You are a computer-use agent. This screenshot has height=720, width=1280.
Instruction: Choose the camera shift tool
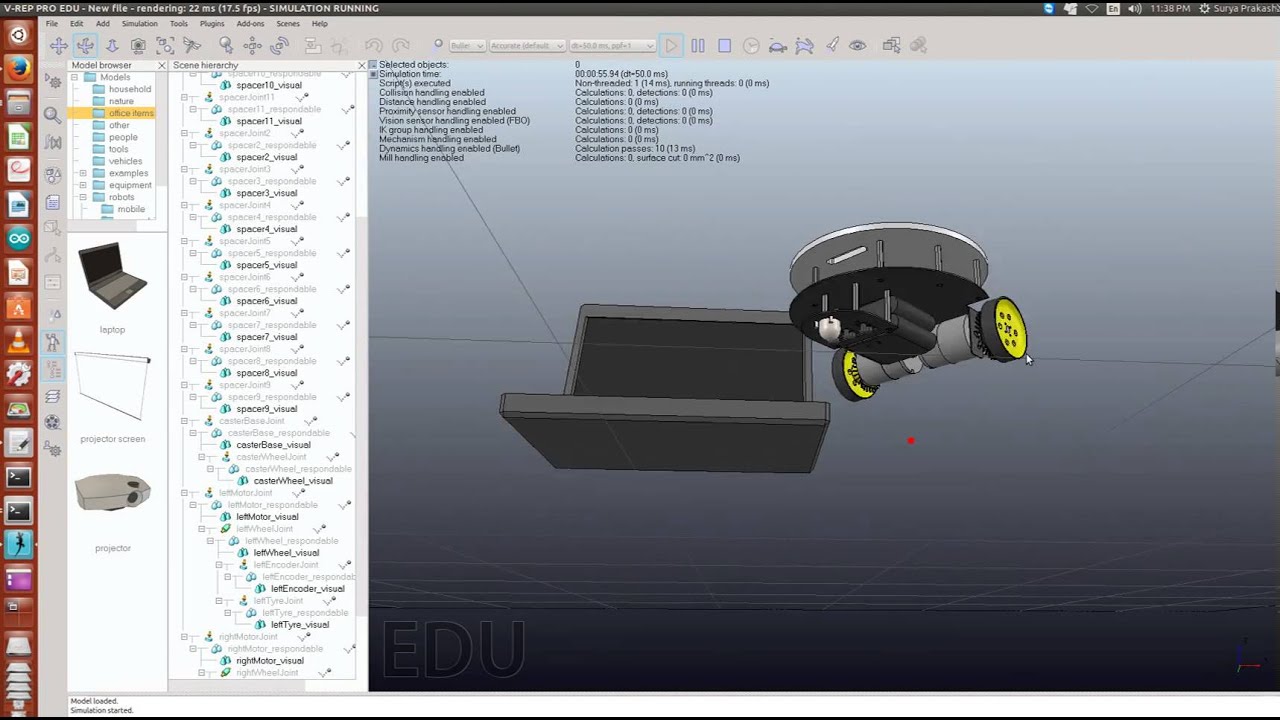112,45
